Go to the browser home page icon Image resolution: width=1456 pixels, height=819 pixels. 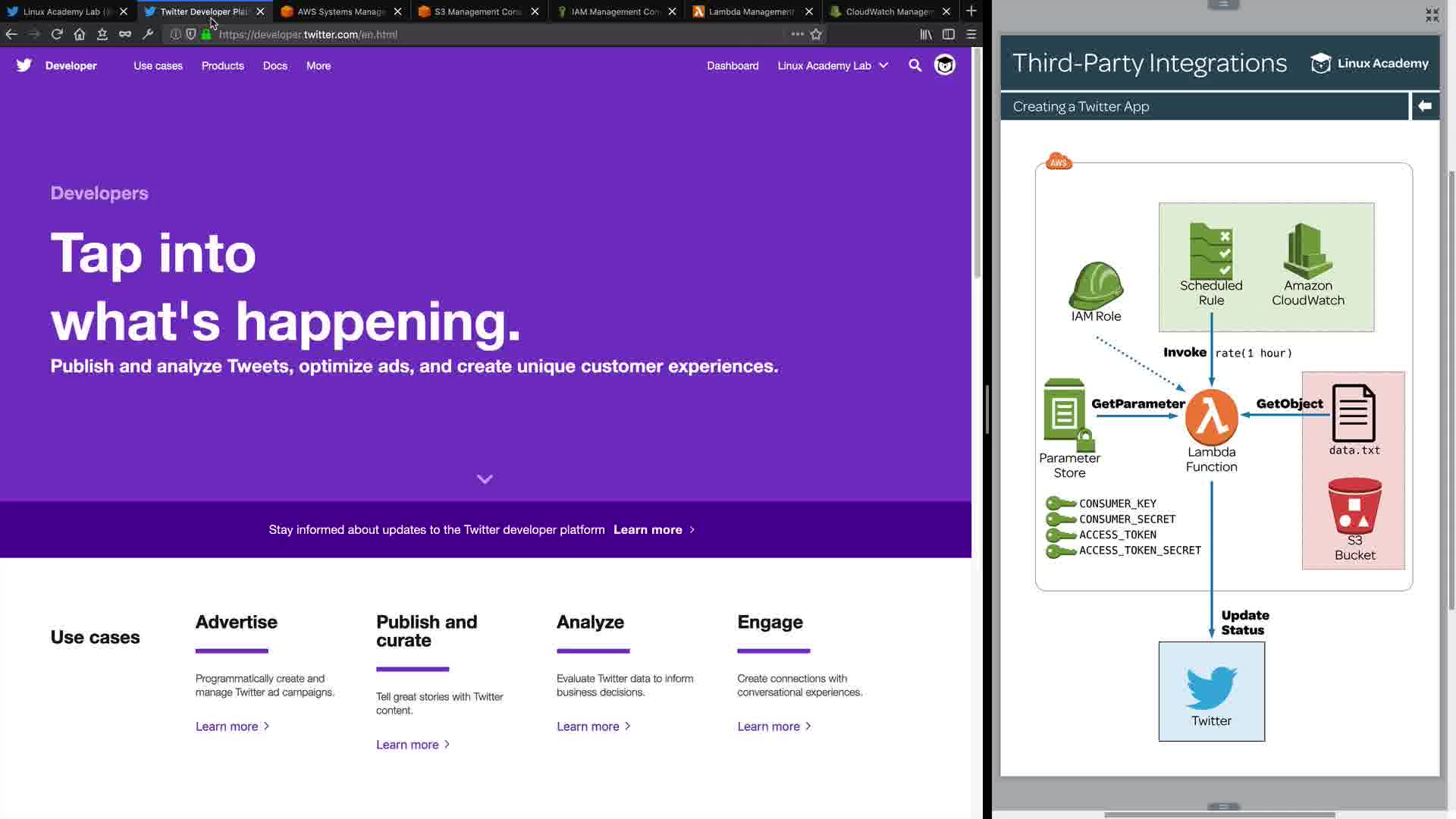80,34
